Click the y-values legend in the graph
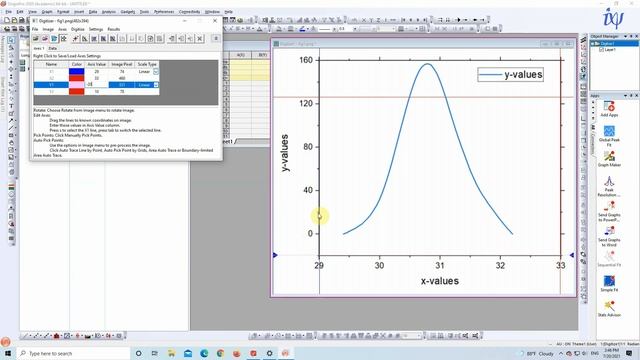 (511, 74)
